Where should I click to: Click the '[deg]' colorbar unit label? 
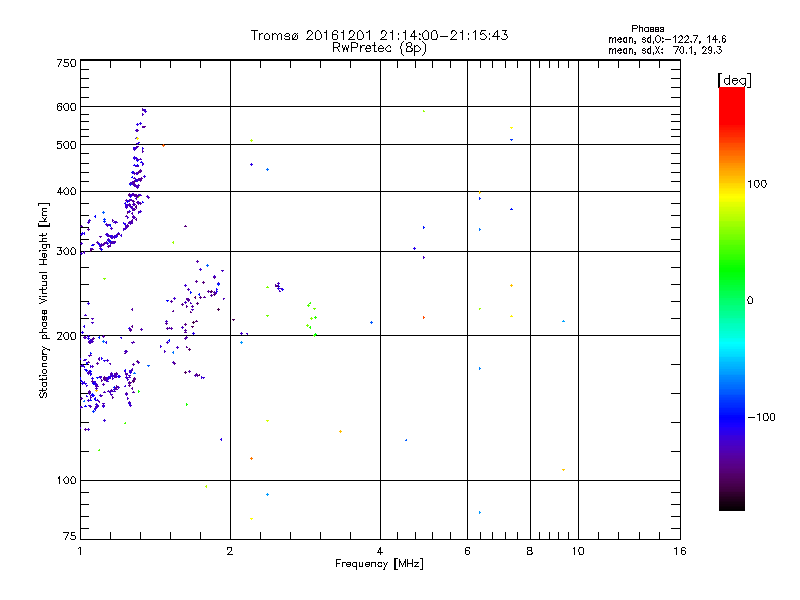point(734,80)
